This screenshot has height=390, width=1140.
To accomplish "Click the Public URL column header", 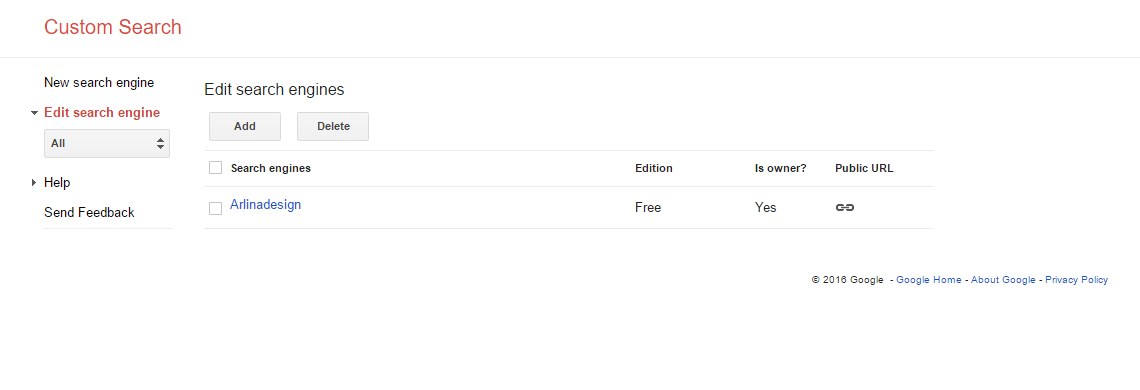I will (x=864, y=168).
